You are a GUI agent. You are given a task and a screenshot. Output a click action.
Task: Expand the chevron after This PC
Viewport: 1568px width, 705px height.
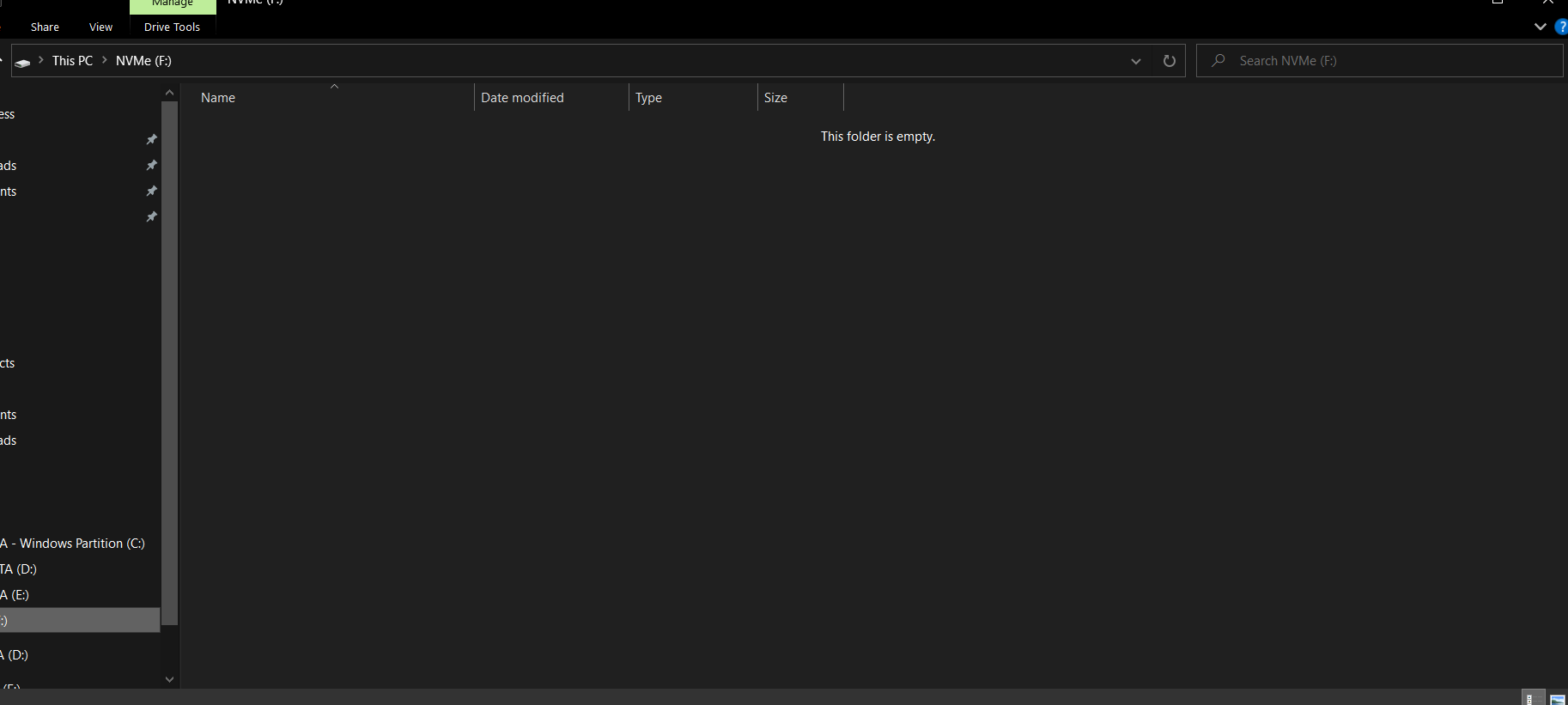pyautogui.click(x=105, y=60)
